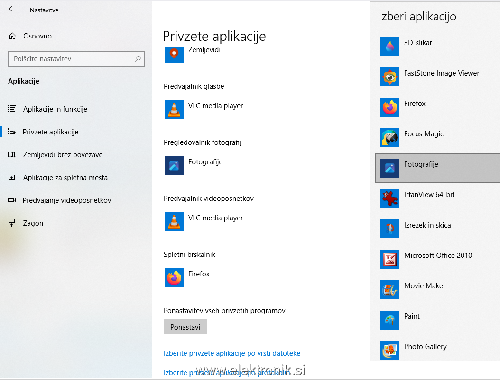Choose Paint in the app list
500x380 pixels.
437,320
